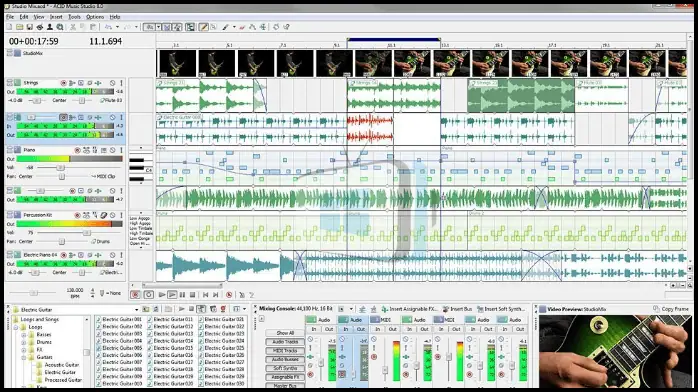This screenshot has height=392, width=698.
Task: Click Copy Frame in Video Preview
Action: pyautogui.click(x=671, y=309)
